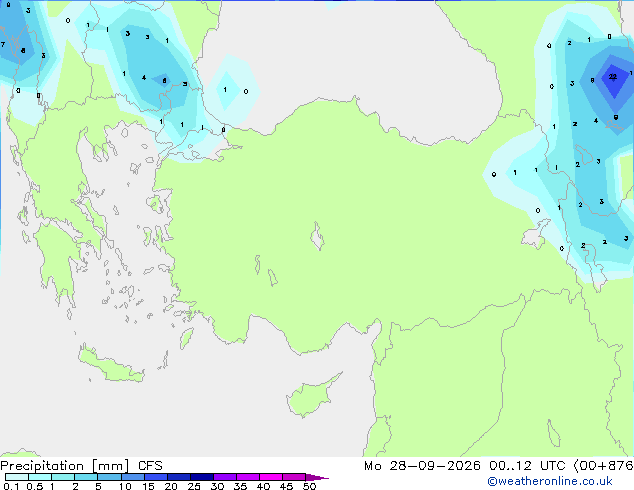Click the '(00+876' forecast offset text
This screenshot has height=490, width=634.
pyautogui.click(x=603, y=466)
